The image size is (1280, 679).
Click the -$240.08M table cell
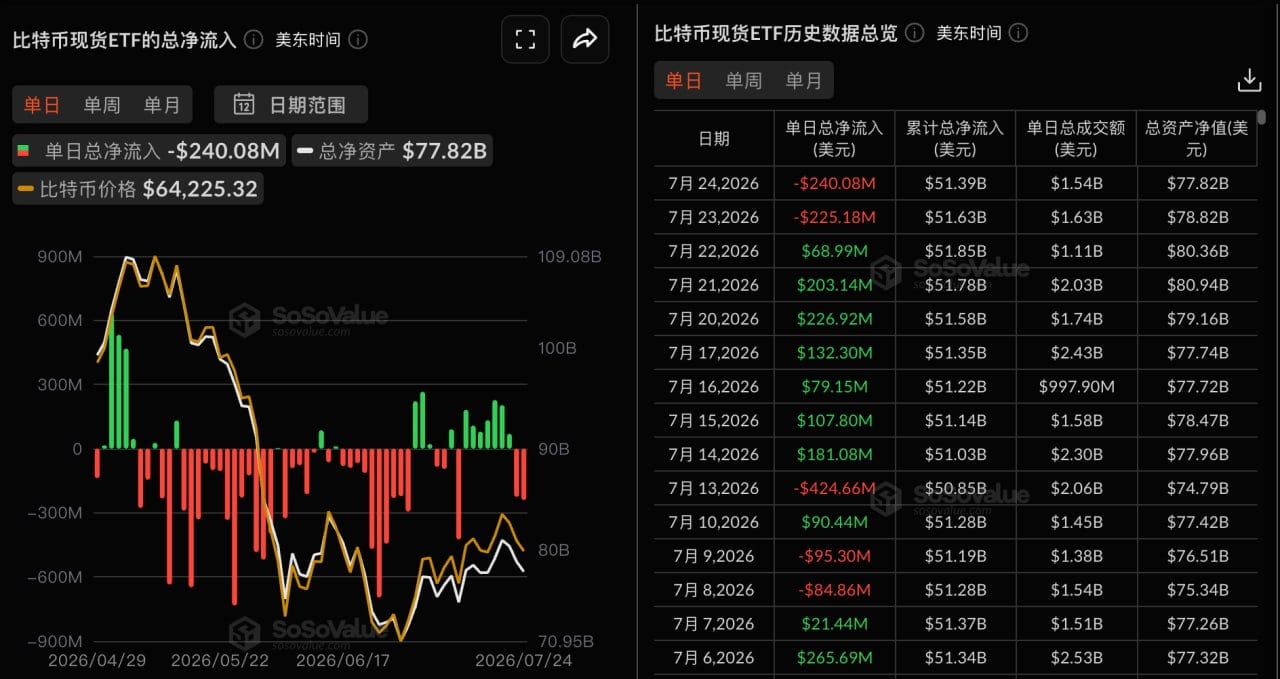pyautogui.click(x=834, y=183)
